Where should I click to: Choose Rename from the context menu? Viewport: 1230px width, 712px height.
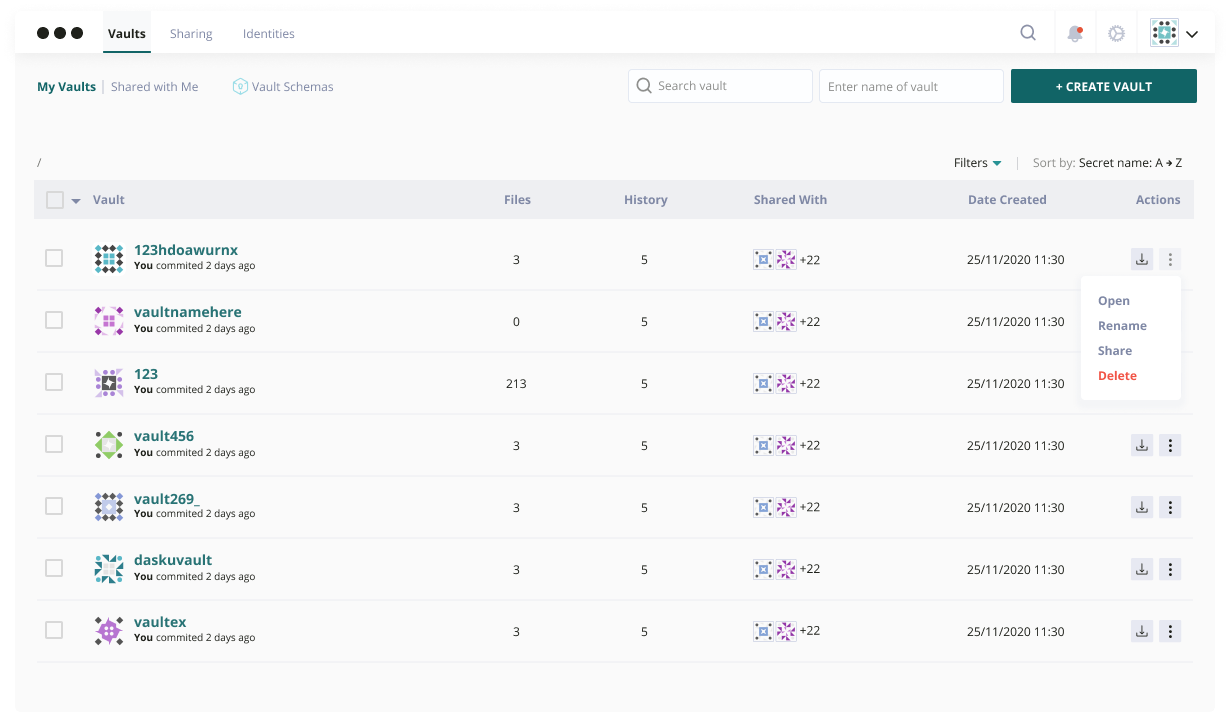1122,326
